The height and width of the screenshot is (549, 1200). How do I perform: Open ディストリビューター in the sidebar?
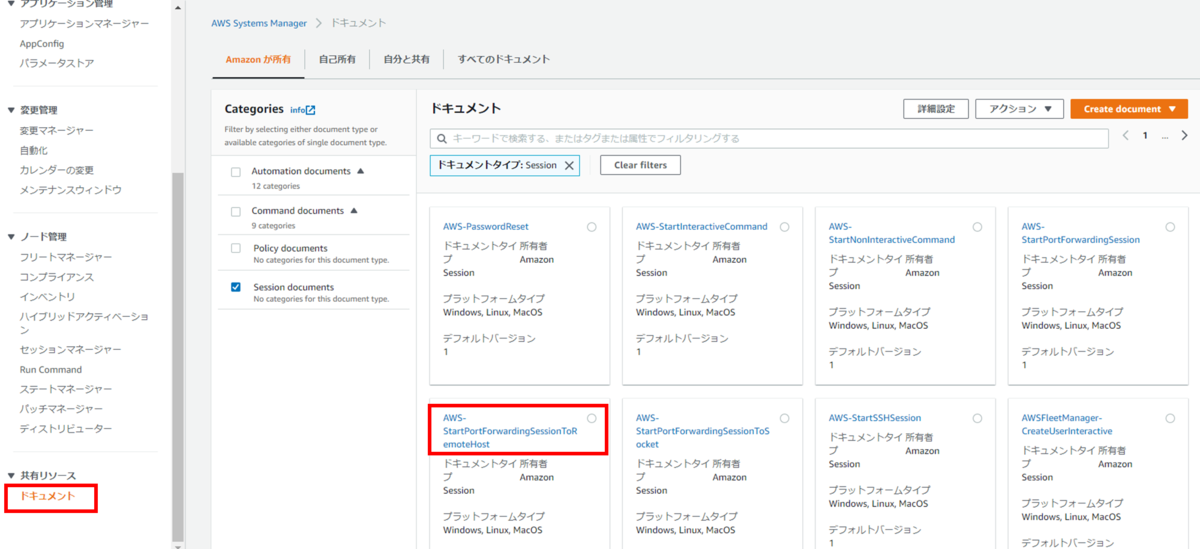click(x=66, y=429)
